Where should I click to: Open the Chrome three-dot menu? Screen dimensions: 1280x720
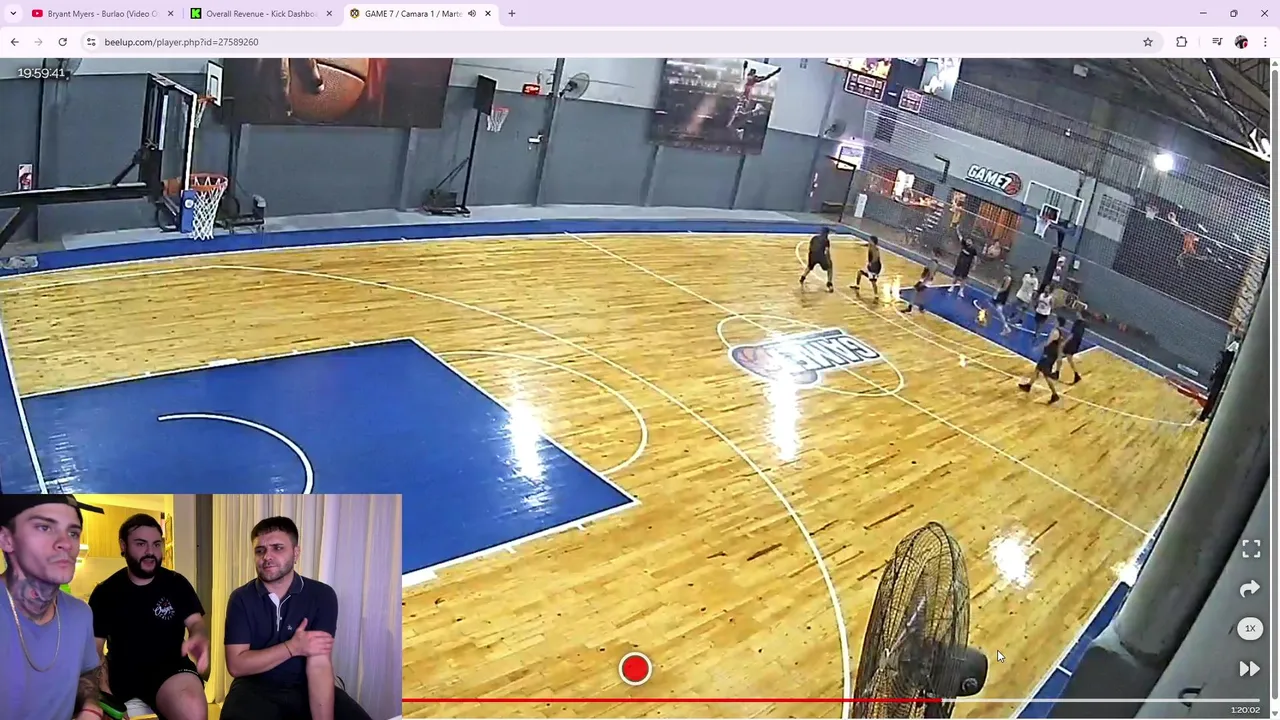(1265, 42)
